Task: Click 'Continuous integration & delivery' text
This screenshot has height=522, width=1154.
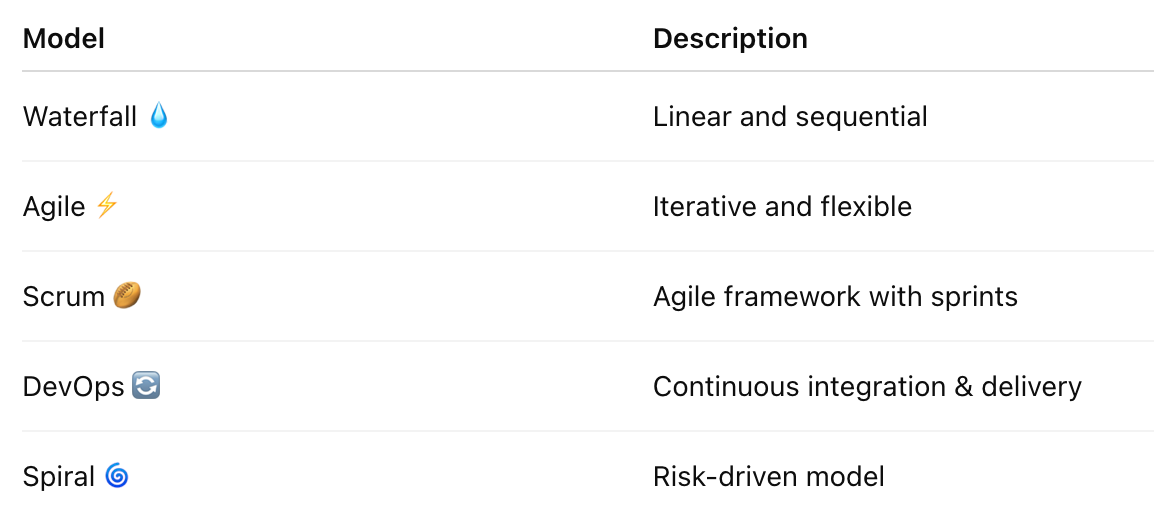Action: pos(867,387)
